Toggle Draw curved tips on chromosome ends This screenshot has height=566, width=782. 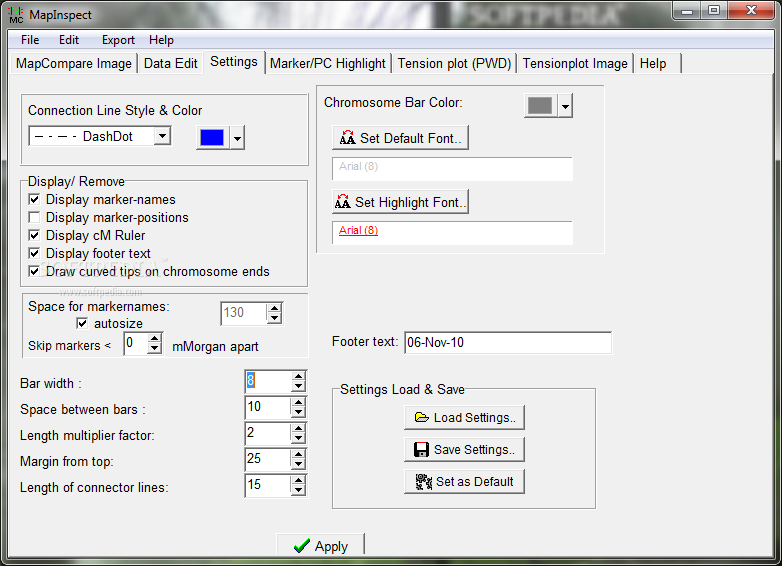tap(34, 271)
